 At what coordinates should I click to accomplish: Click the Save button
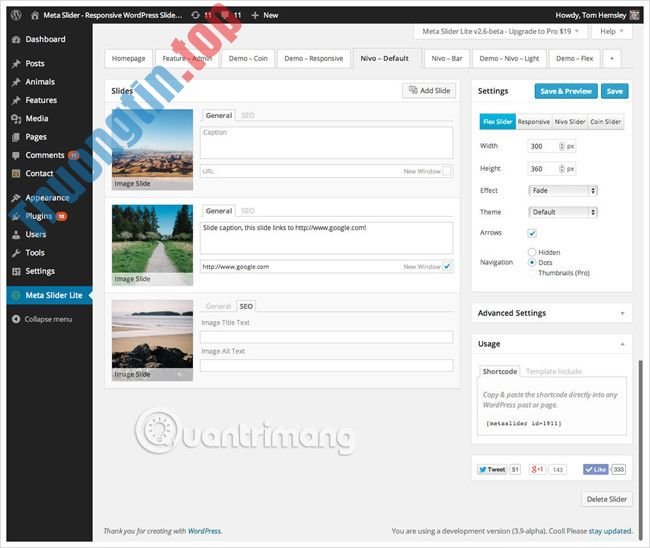click(x=615, y=91)
